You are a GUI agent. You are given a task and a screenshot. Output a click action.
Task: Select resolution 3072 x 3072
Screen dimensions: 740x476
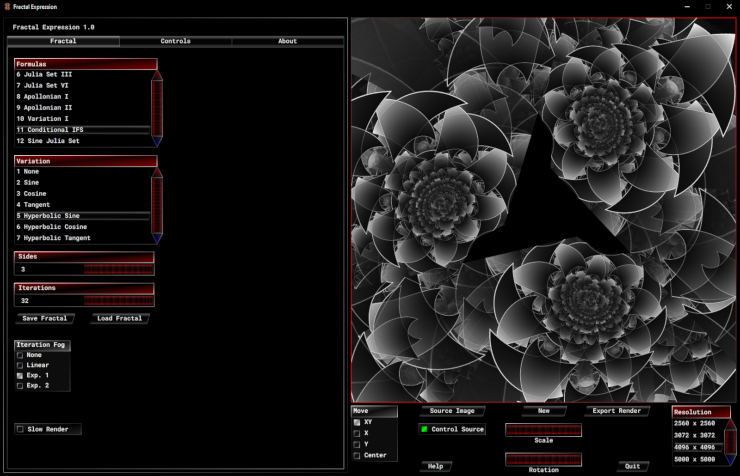[698, 435]
